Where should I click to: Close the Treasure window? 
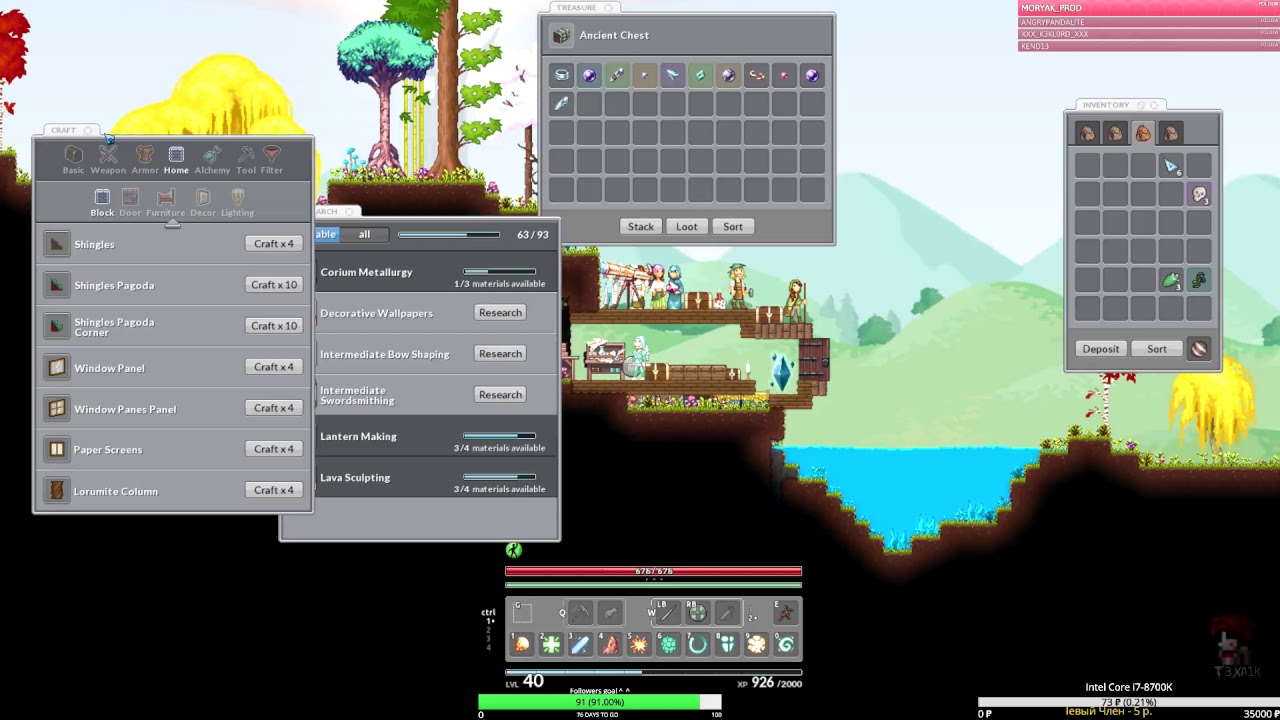pos(607,8)
